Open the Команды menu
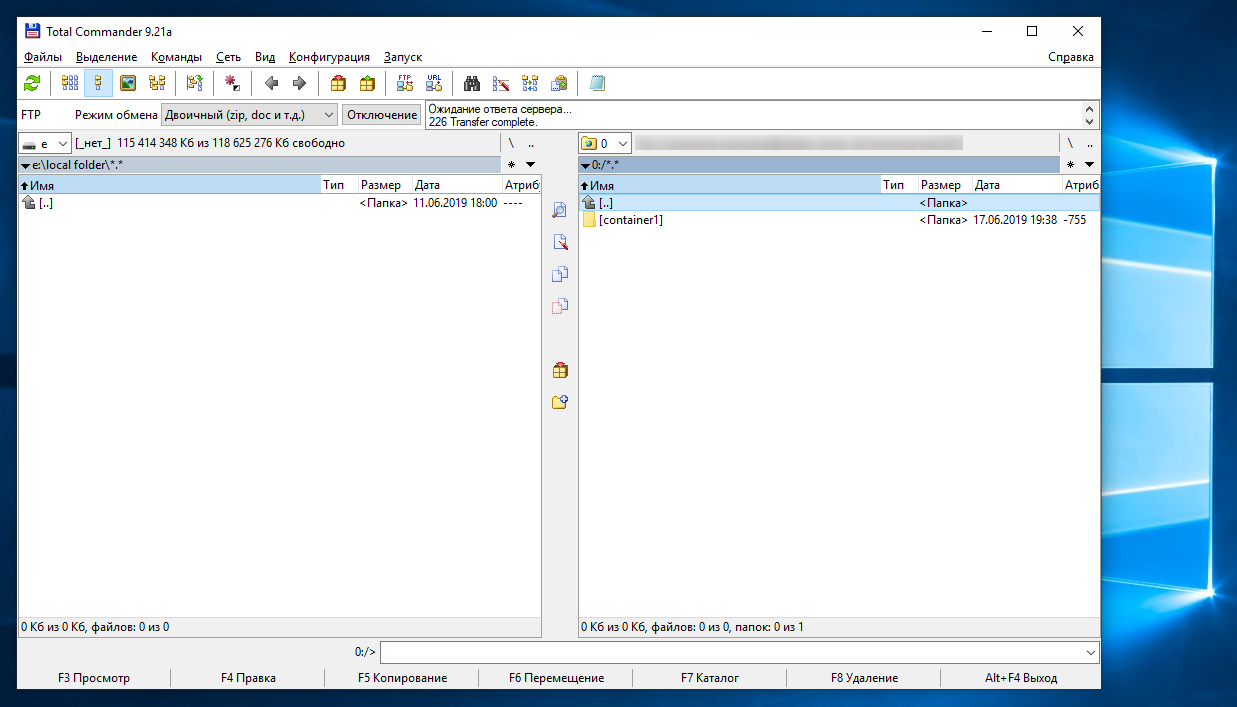 coord(177,57)
